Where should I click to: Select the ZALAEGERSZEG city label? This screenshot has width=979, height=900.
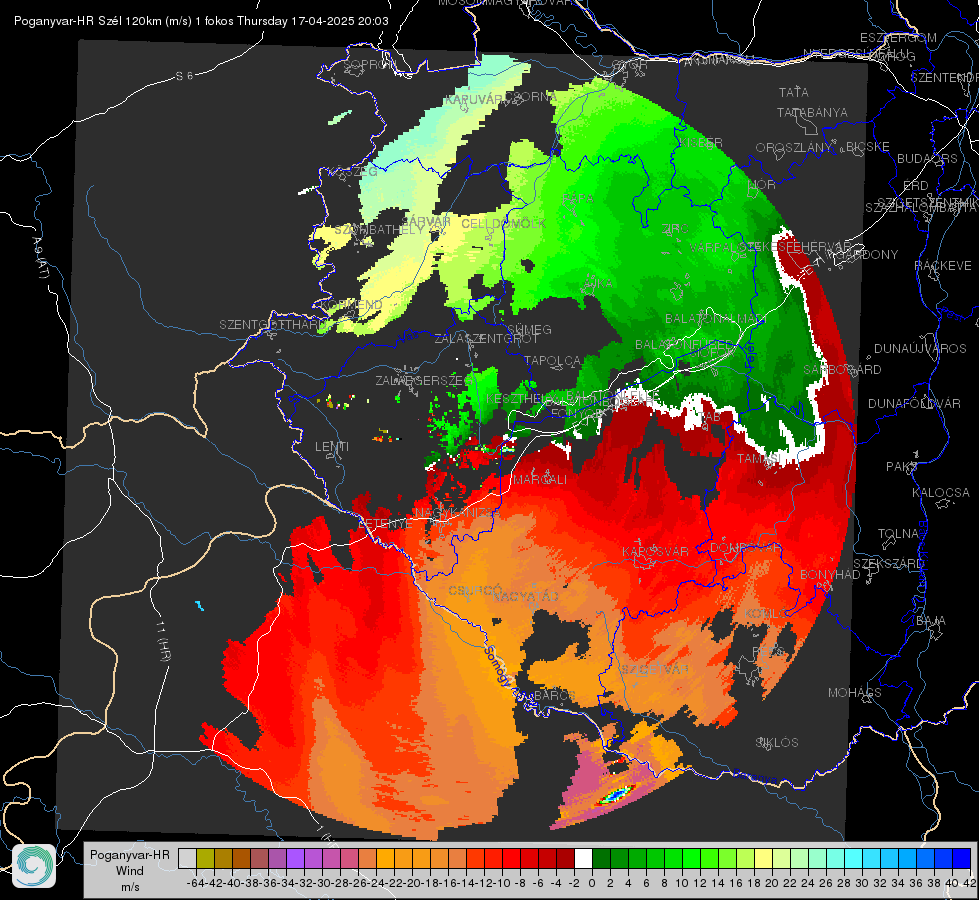423,380
